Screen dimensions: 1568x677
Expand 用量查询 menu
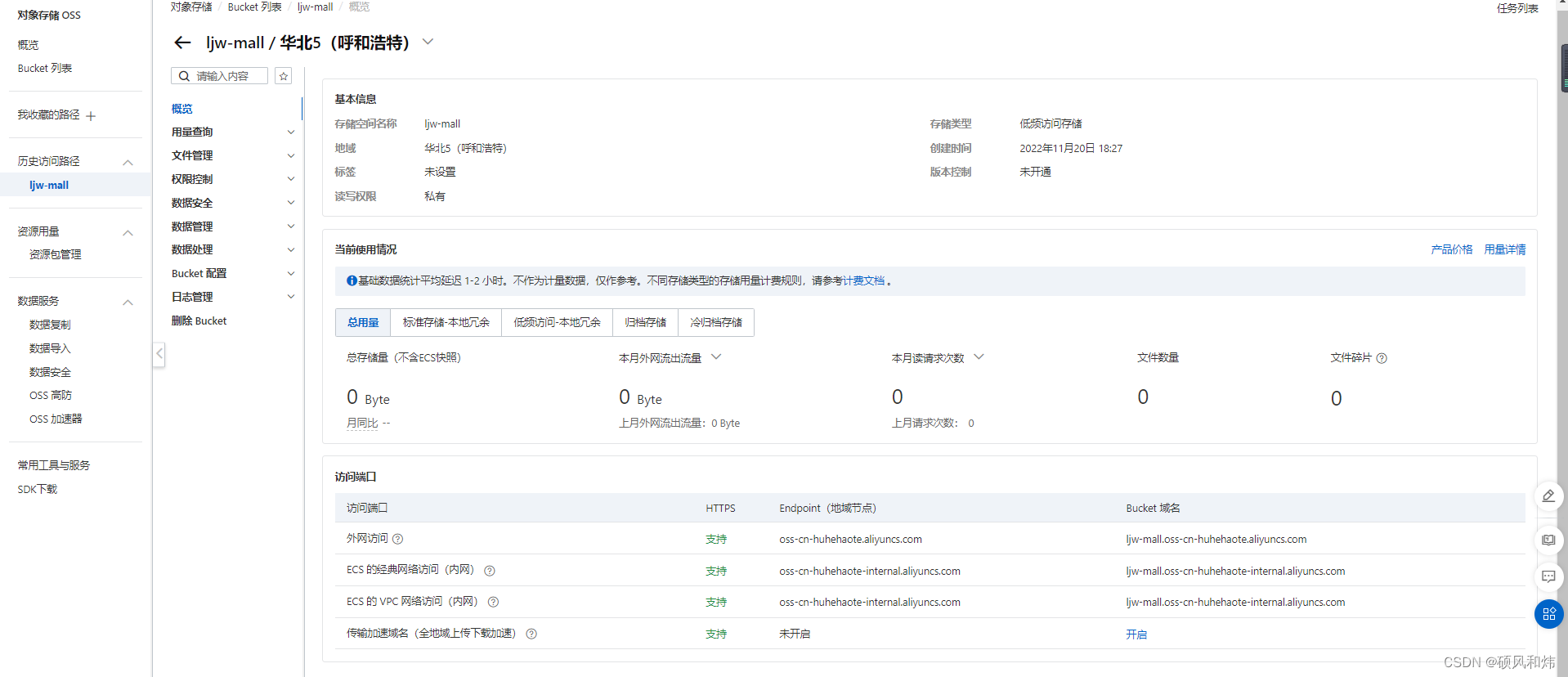point(290,132)
